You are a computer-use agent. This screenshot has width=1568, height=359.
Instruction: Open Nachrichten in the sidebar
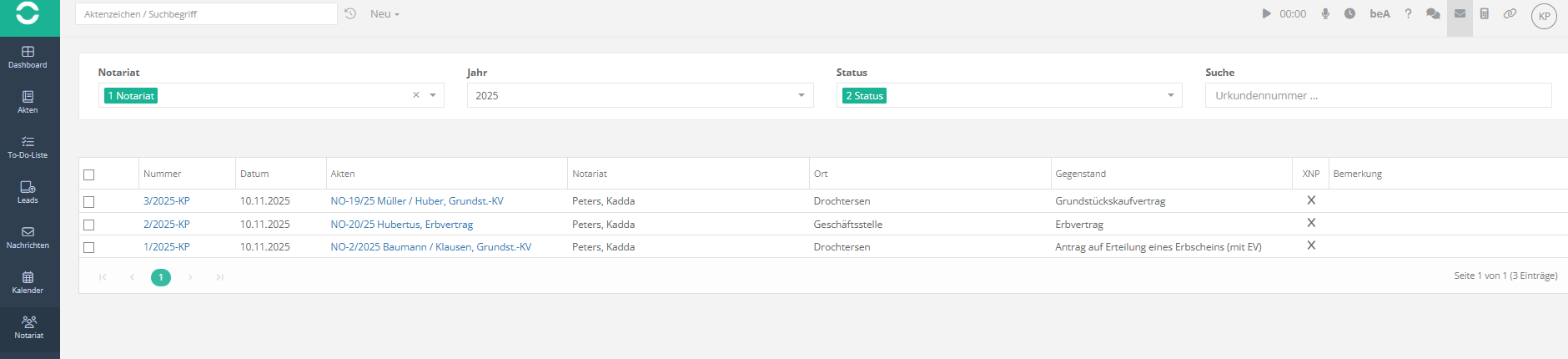(x=28, y=237)
